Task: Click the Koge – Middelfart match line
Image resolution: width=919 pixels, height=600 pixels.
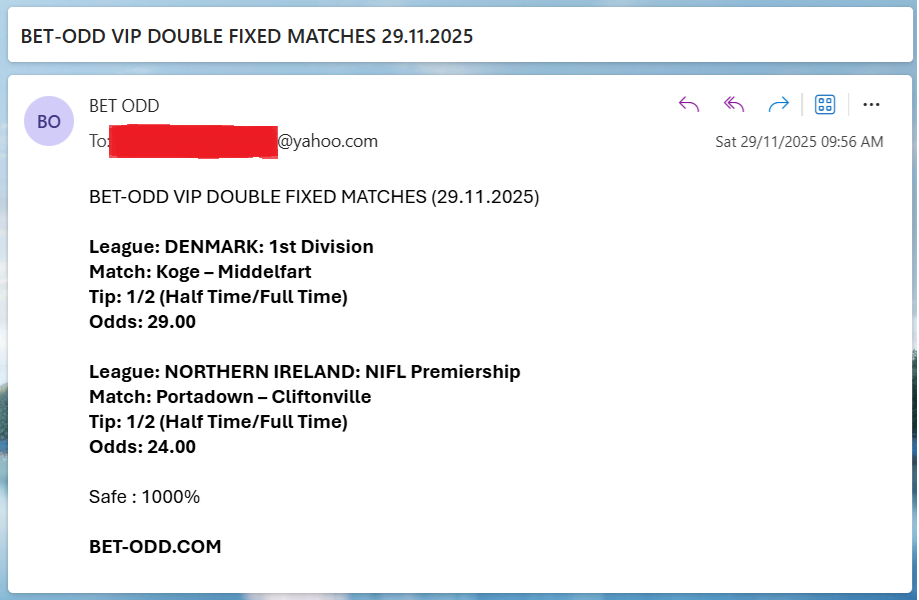Action: (x=199, y=271)
